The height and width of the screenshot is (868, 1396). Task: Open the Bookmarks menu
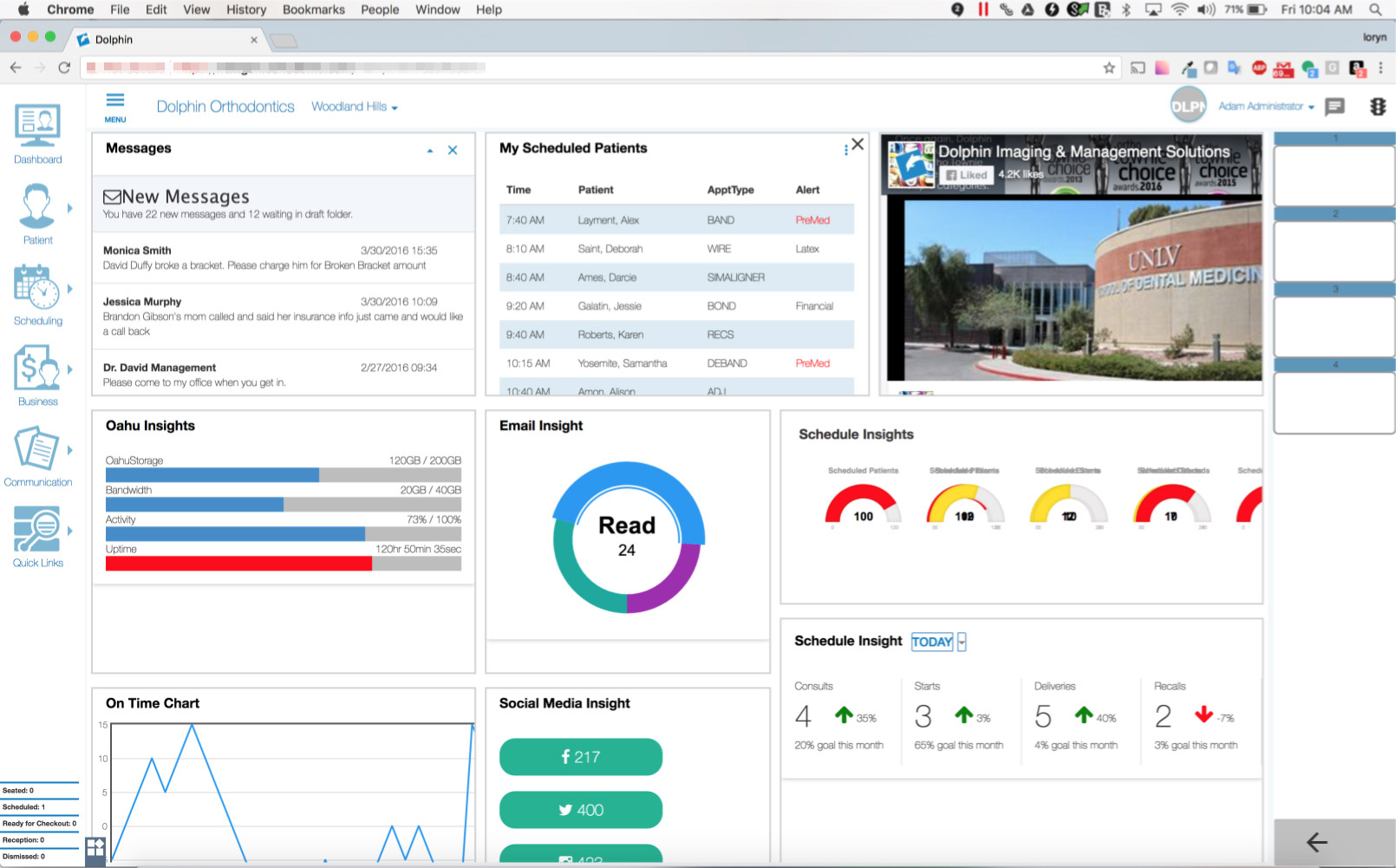coord(314,10)
